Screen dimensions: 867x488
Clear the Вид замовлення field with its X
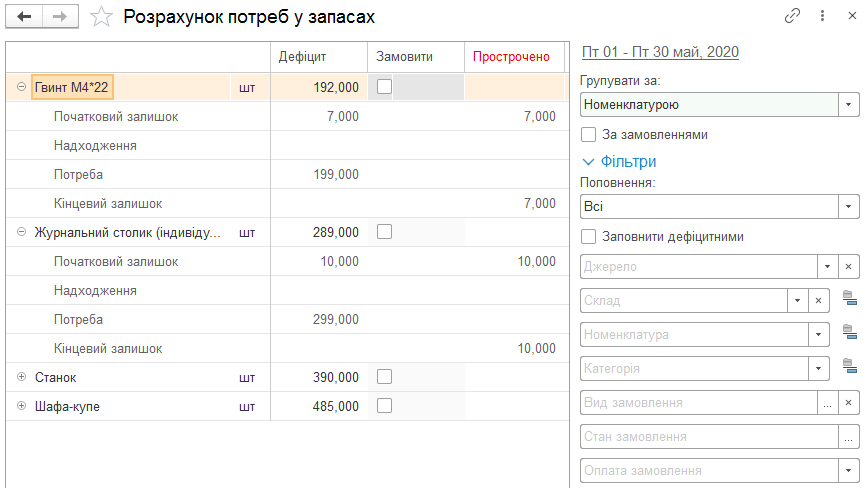(849, 402)
